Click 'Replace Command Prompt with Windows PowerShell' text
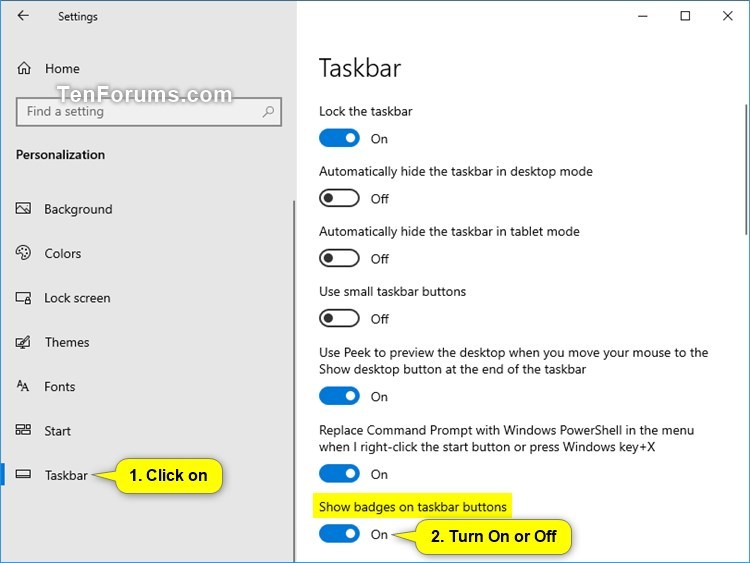The image size is (750, 563). (x=507, y=438)
